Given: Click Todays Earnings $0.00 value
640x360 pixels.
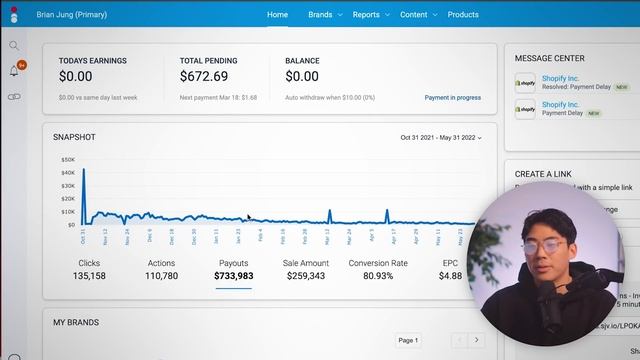Looking at the screenshot, I should (x=76, y=76).
